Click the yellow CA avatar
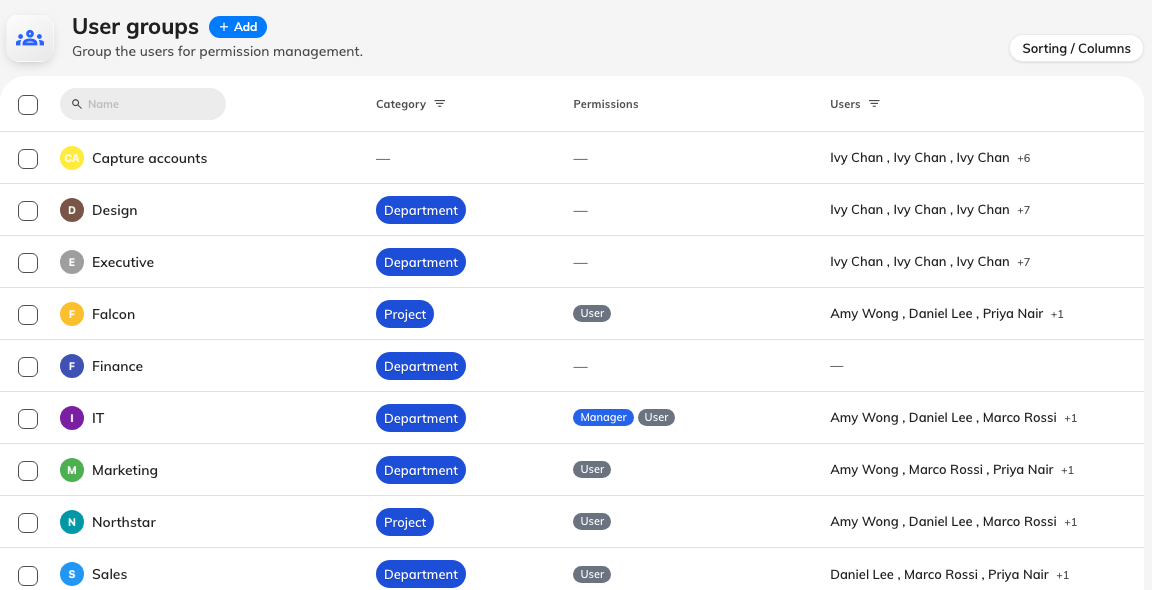The image size is (1152, 590). coord(72,158)
